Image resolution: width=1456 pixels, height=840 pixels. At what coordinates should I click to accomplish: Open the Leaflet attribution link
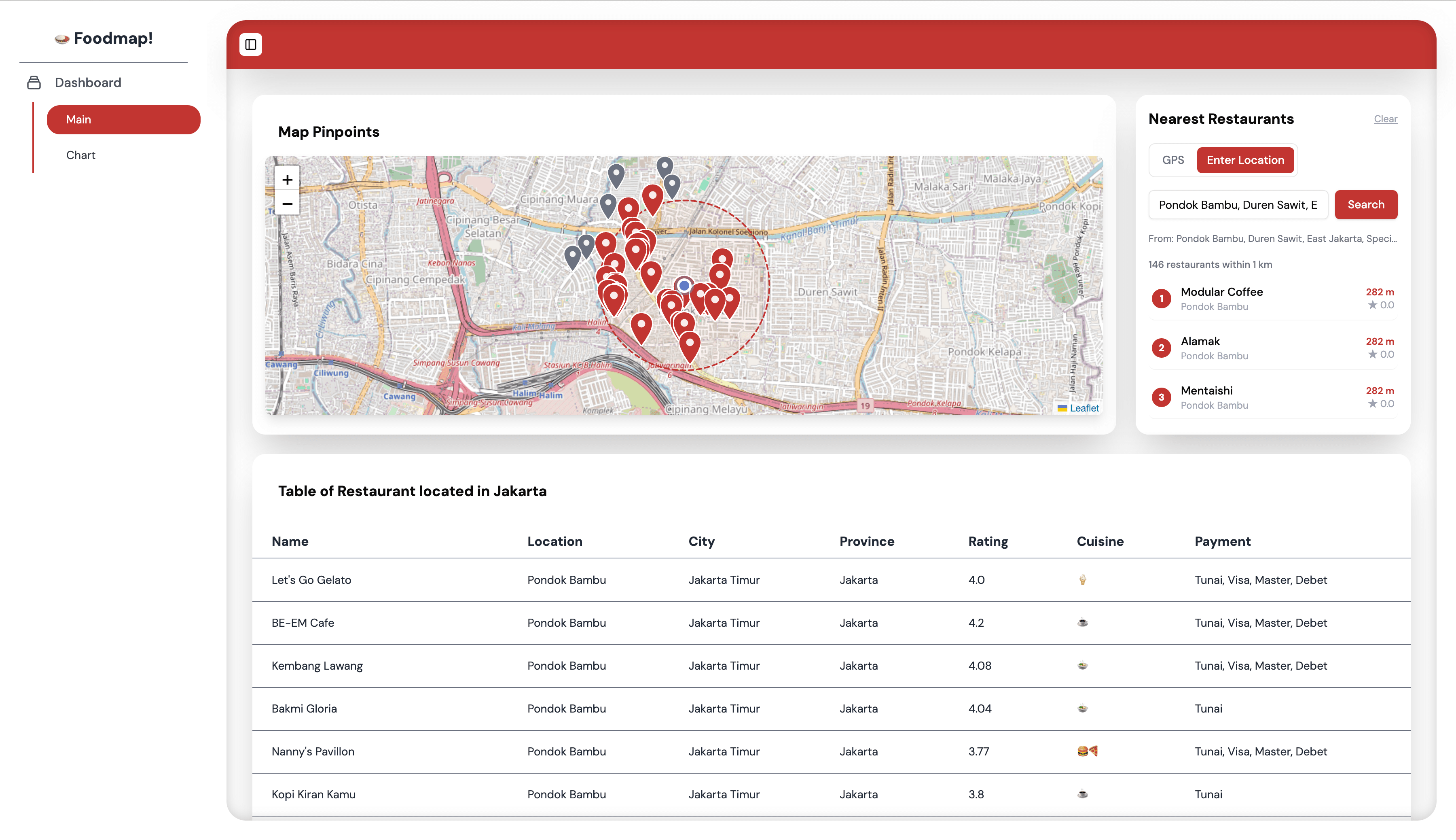pos(1084,408)
